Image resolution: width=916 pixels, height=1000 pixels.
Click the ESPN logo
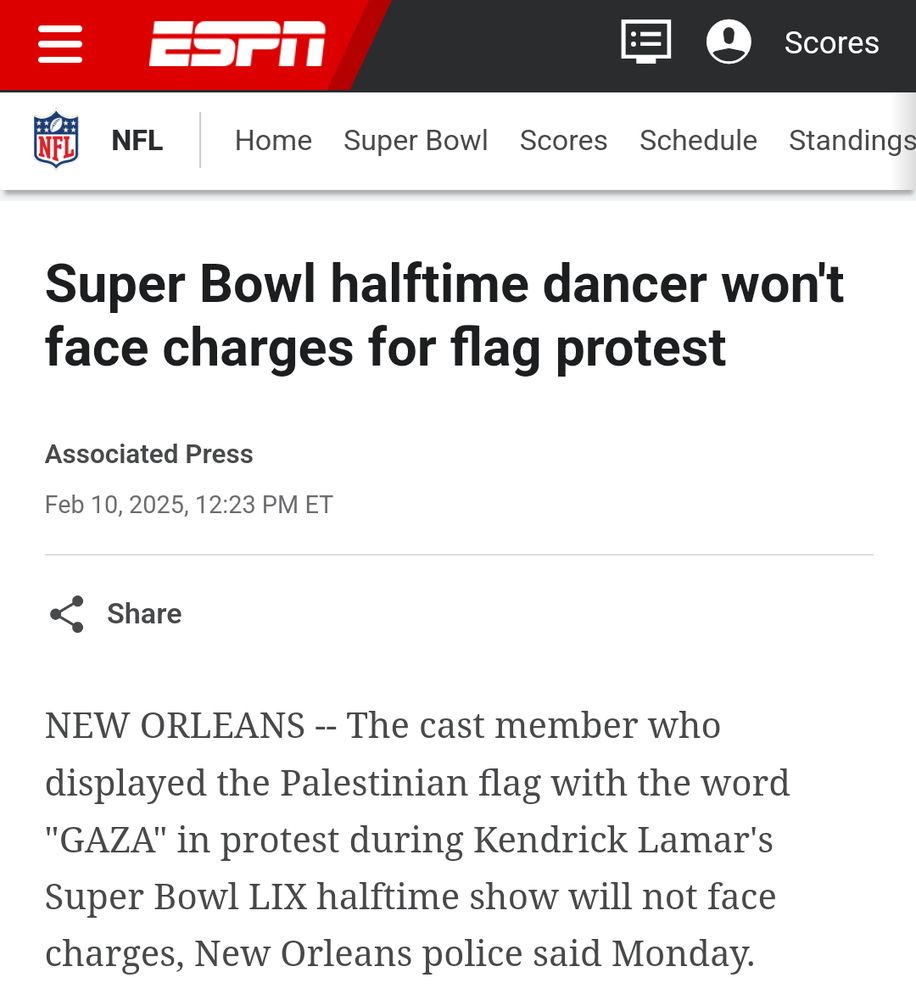(x=235, y=43)
